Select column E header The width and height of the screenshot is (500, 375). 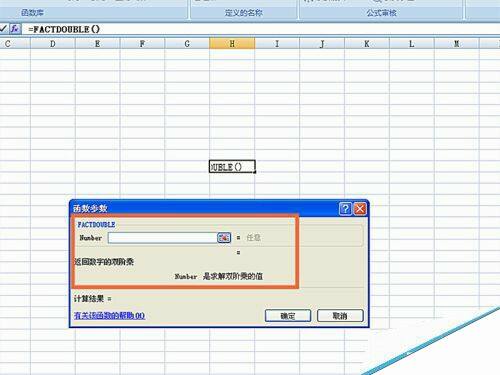coord(97,43)
